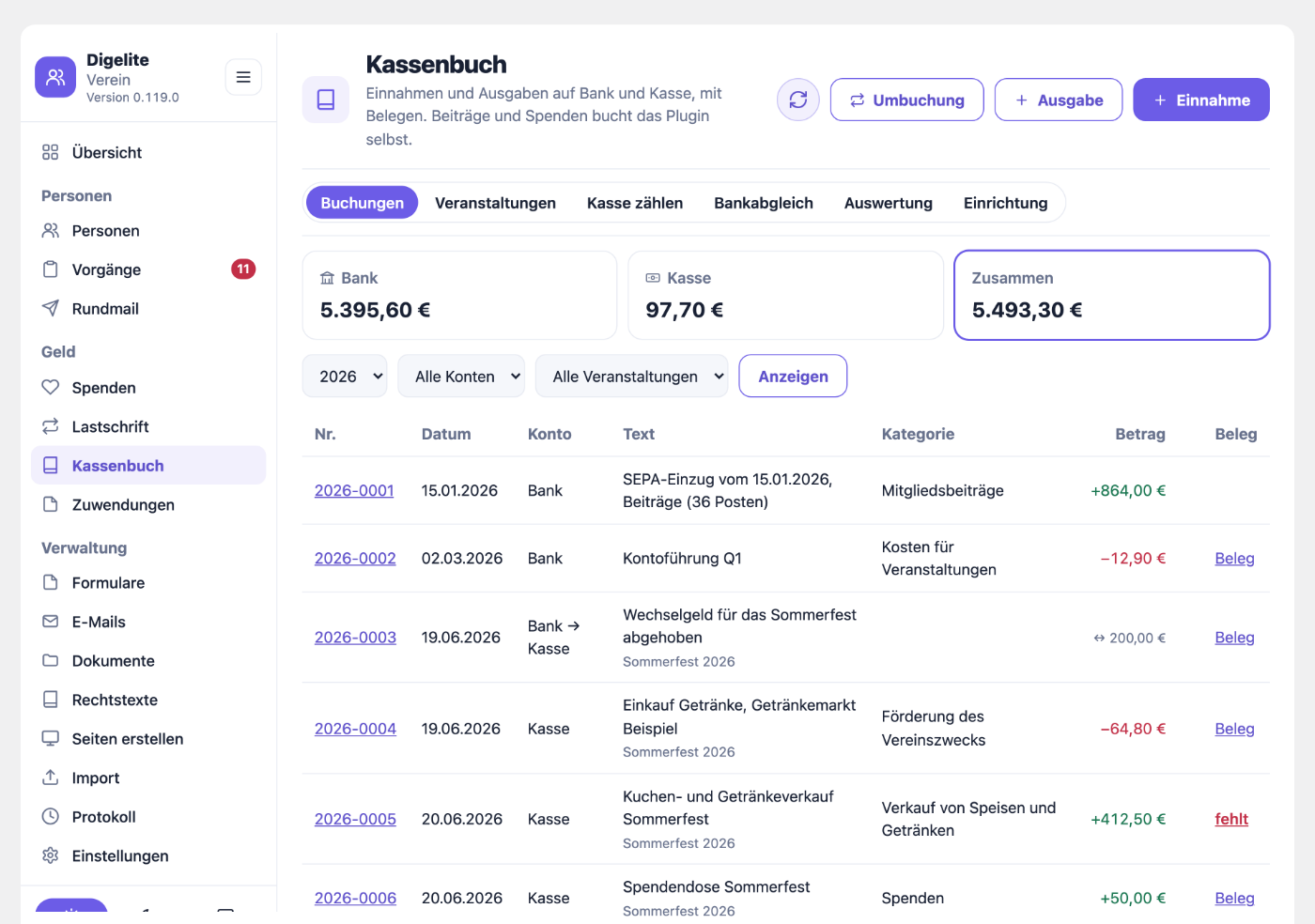The image size is (1315, 924).
Task: Open Dokumente in sidebar
Action: click(x=148, y=661)
